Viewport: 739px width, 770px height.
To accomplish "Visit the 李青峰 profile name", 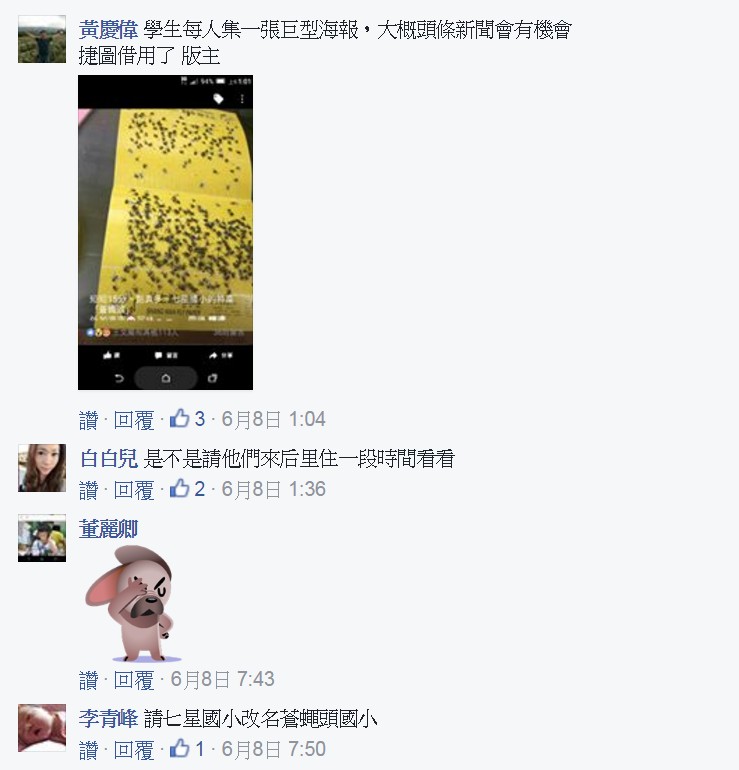I will coord(108,719).
